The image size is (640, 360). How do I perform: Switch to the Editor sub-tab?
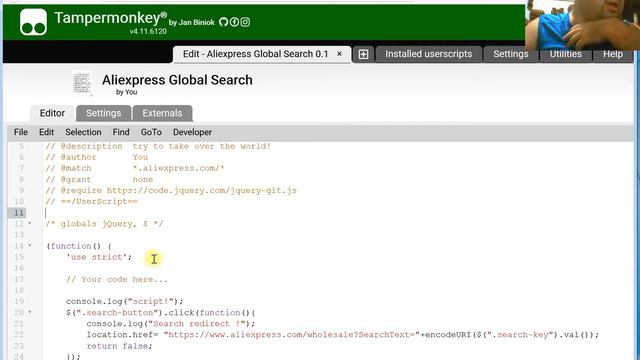[52, 113]
